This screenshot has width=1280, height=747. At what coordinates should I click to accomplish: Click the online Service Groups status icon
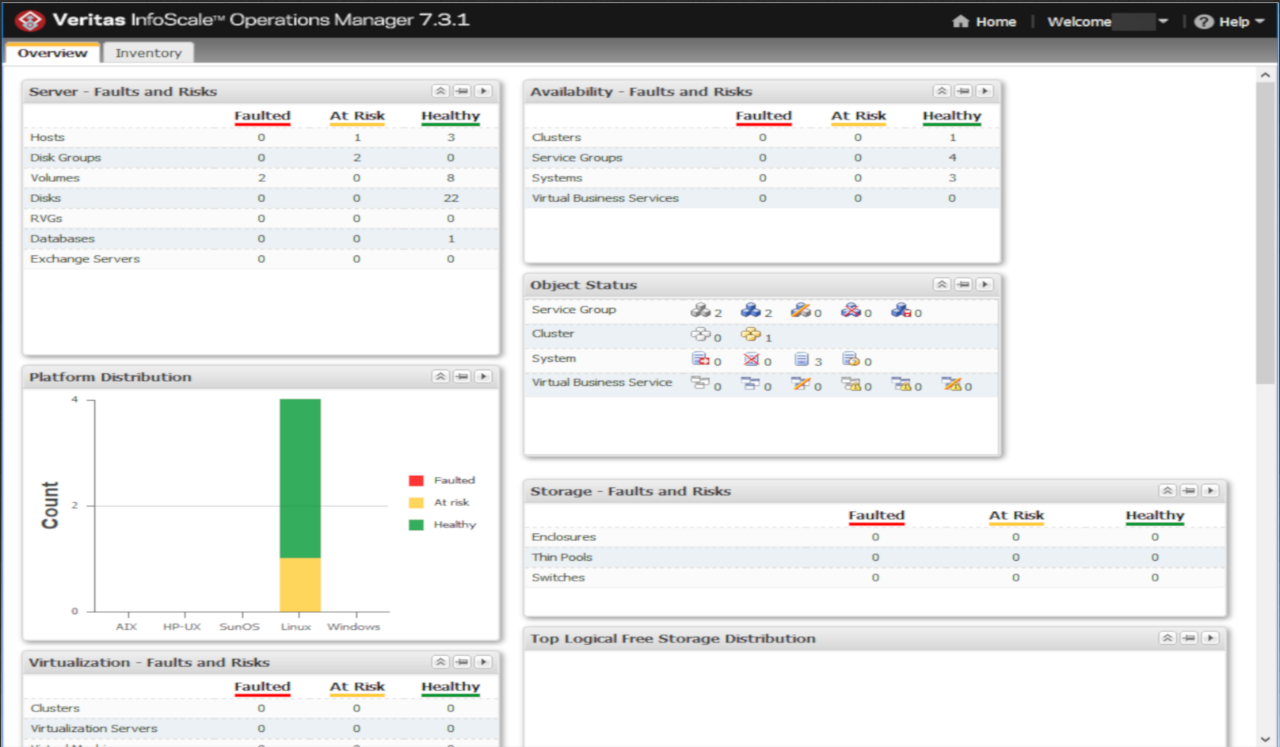pyautogui.click(x=752, y=310)
